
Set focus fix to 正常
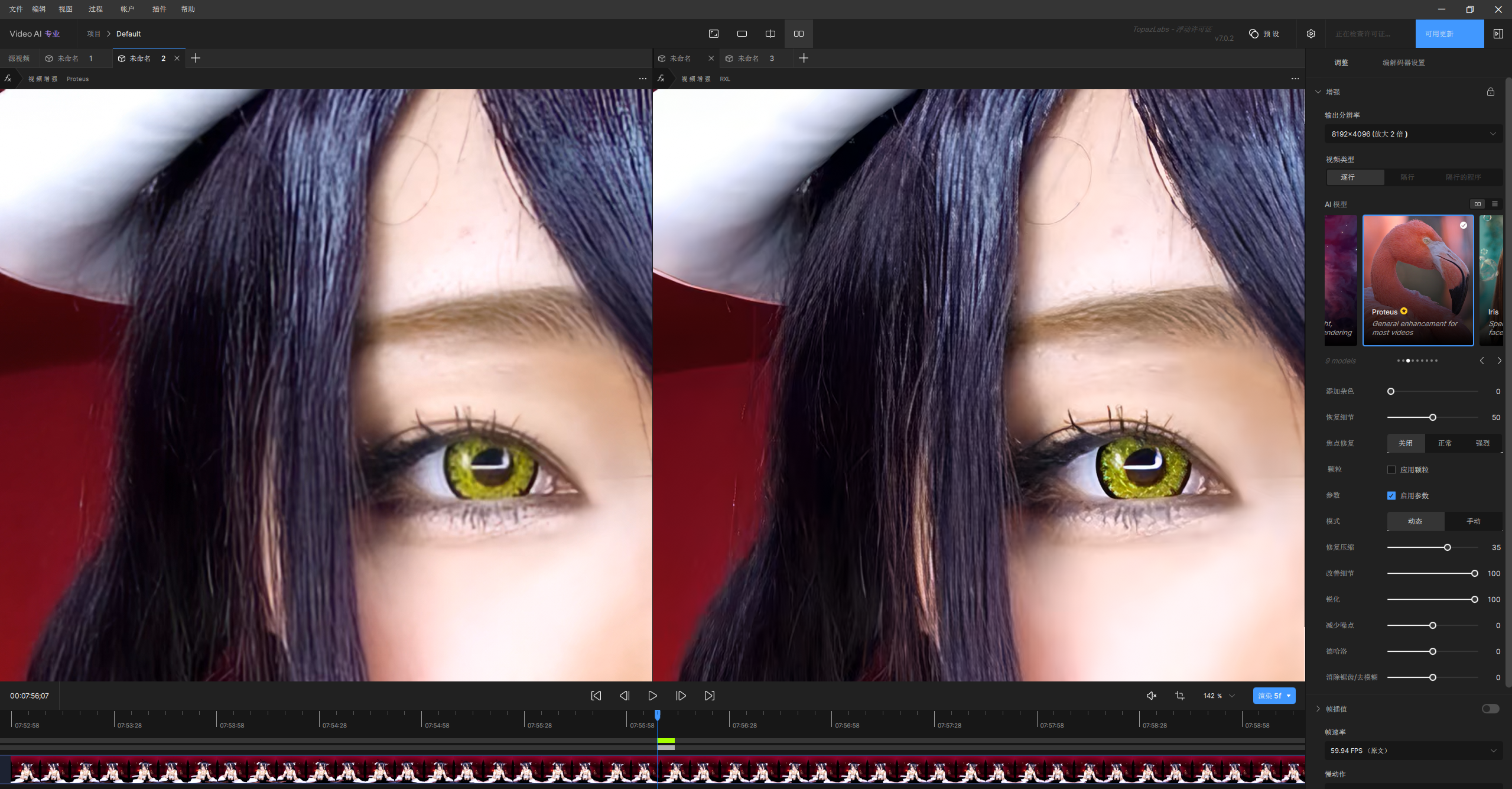[1445, 443]
